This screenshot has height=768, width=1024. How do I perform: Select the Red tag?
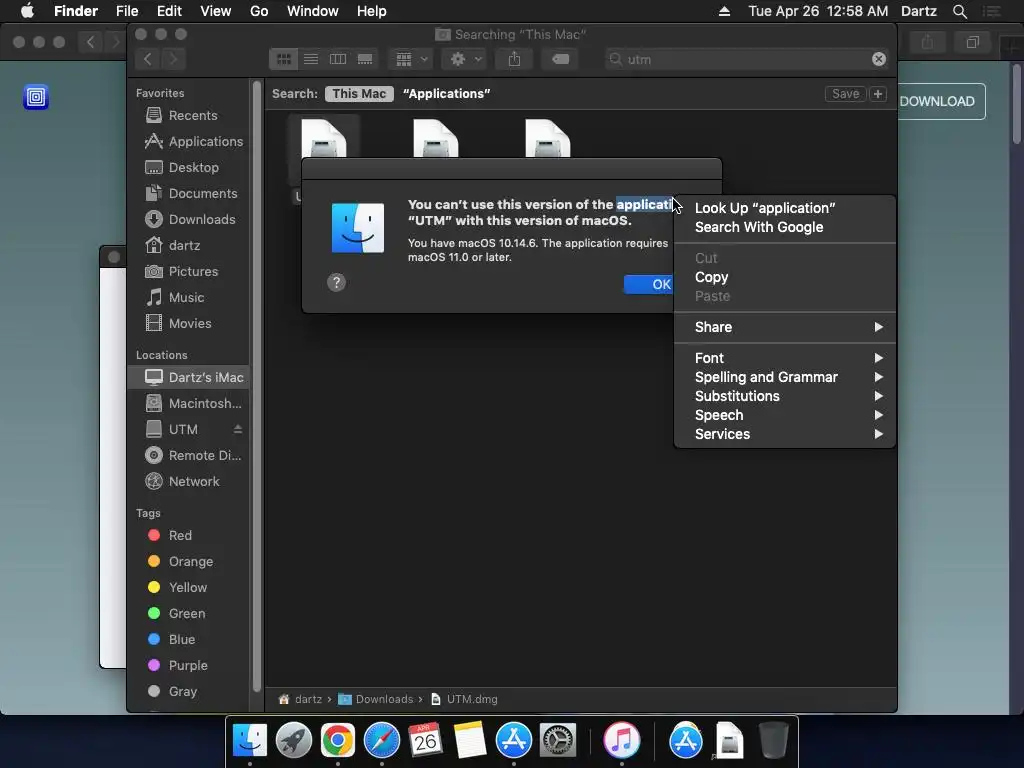pyautogui.click(x=189, y=536)
